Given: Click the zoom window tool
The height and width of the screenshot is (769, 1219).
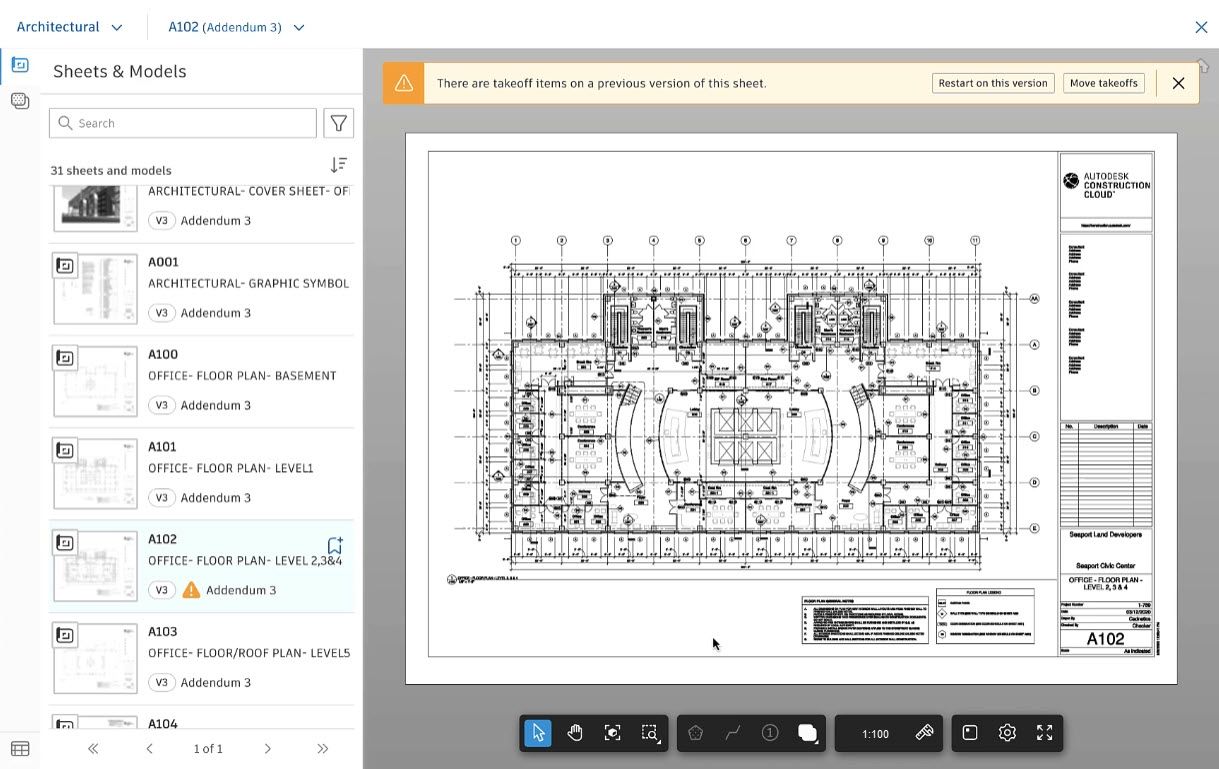Looking at the screenshot, I should (x=650, y=733).
